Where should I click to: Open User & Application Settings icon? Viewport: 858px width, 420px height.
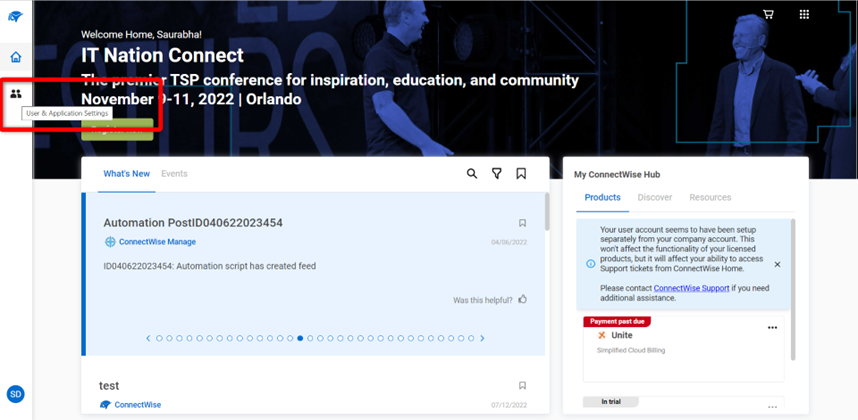(16, 94)
